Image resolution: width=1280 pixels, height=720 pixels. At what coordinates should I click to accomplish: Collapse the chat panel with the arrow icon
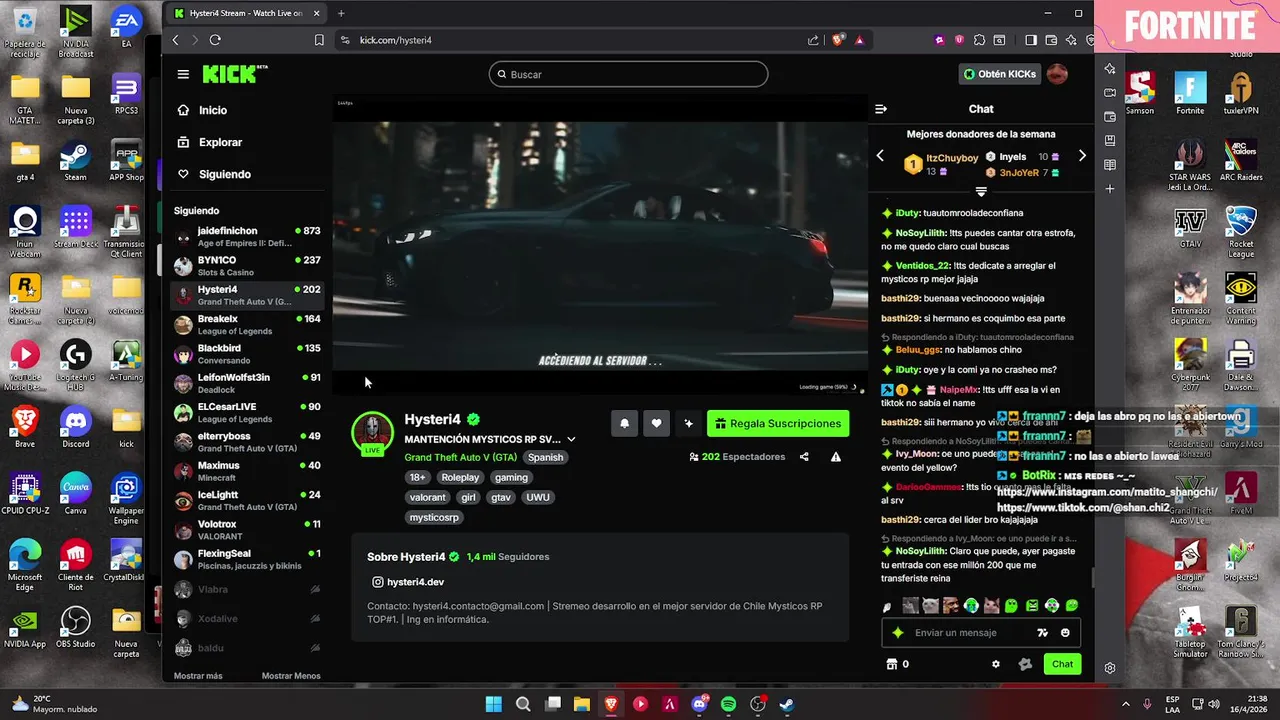tap(881, 109)
